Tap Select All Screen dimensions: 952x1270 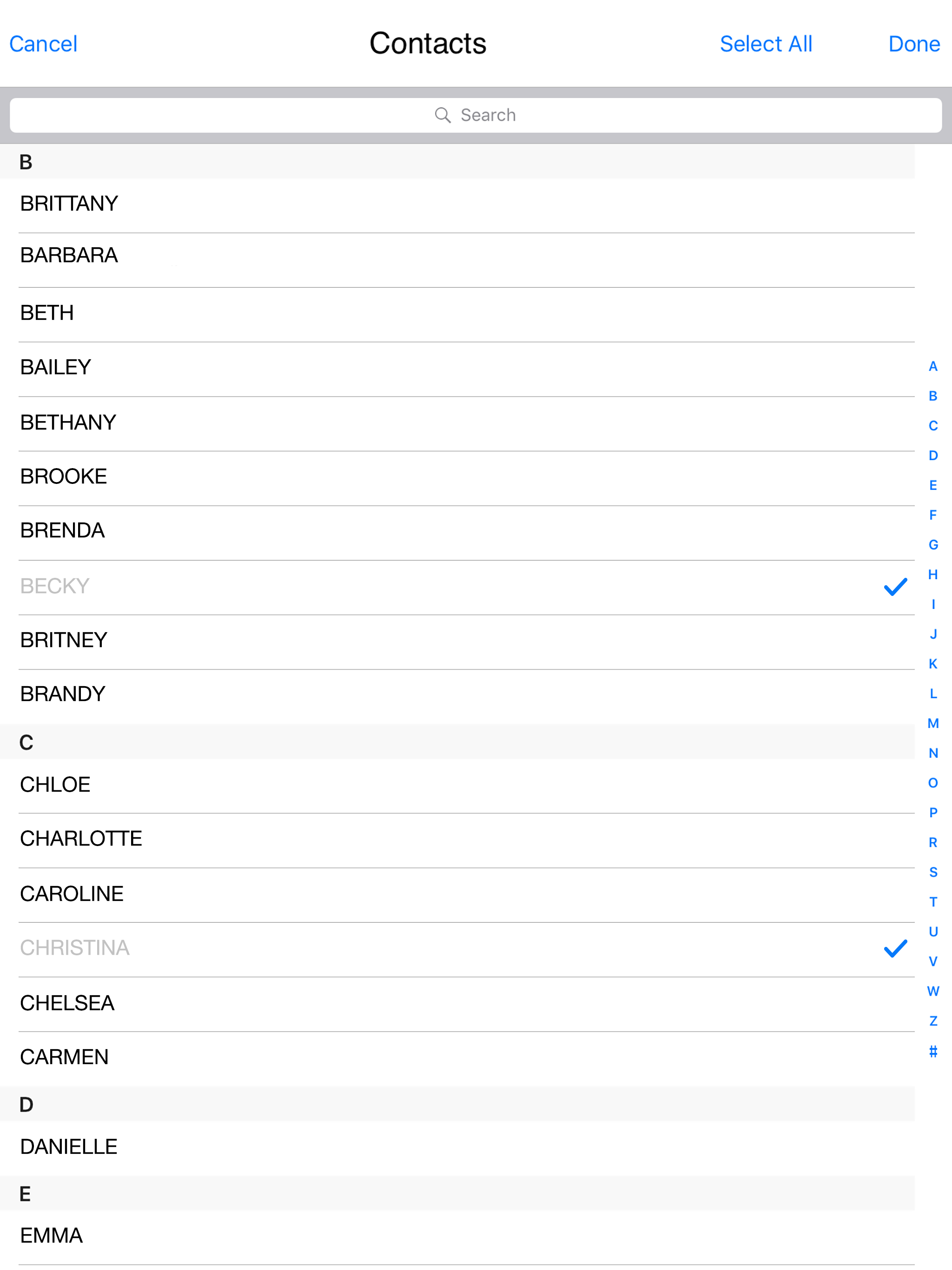click(x=766, y=44)
